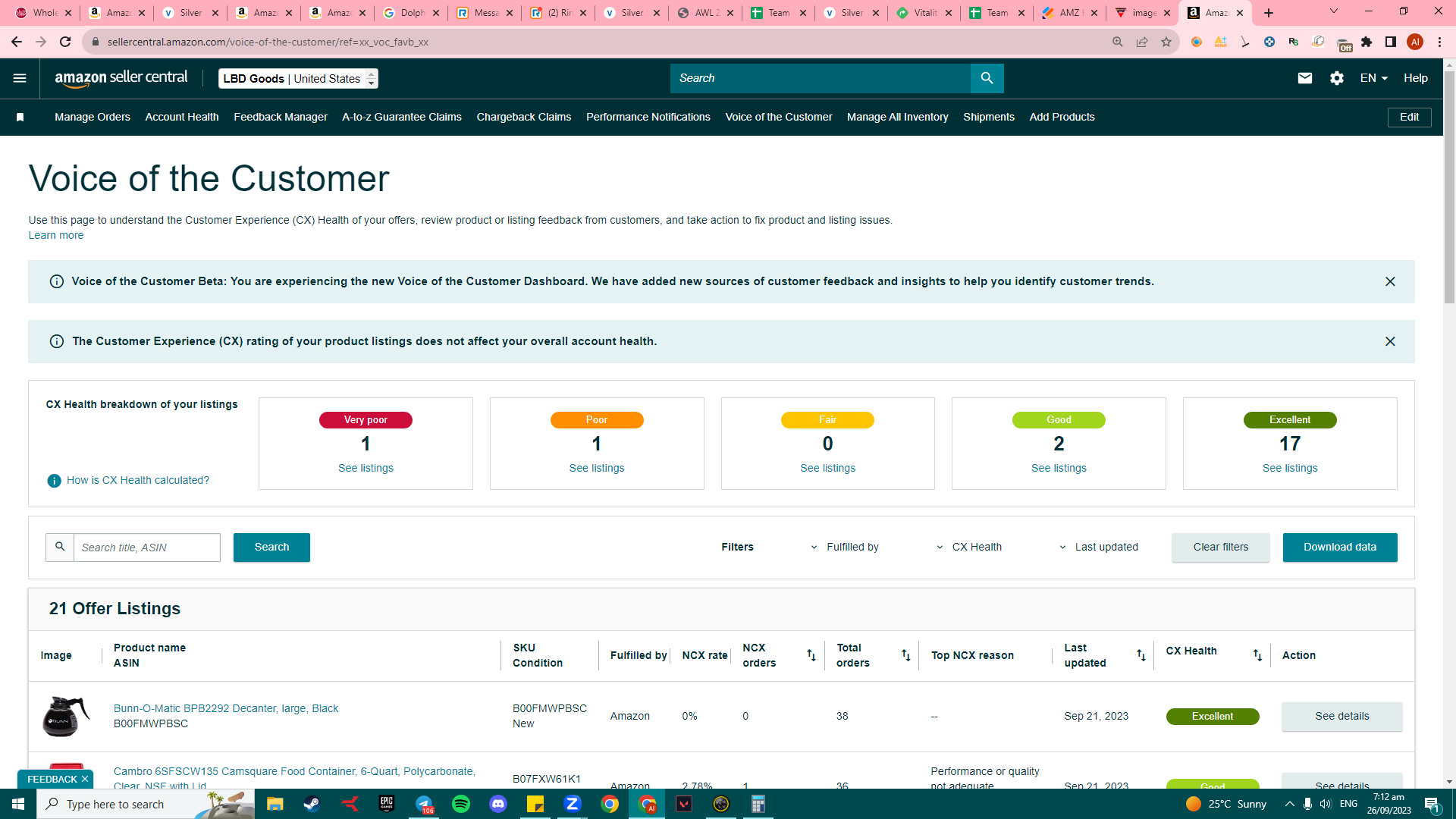The height and width of the screenshot is (819, 1456).
Task: Click the browser zoom magnifier icon in address bar
Action: pos(1117,42)
